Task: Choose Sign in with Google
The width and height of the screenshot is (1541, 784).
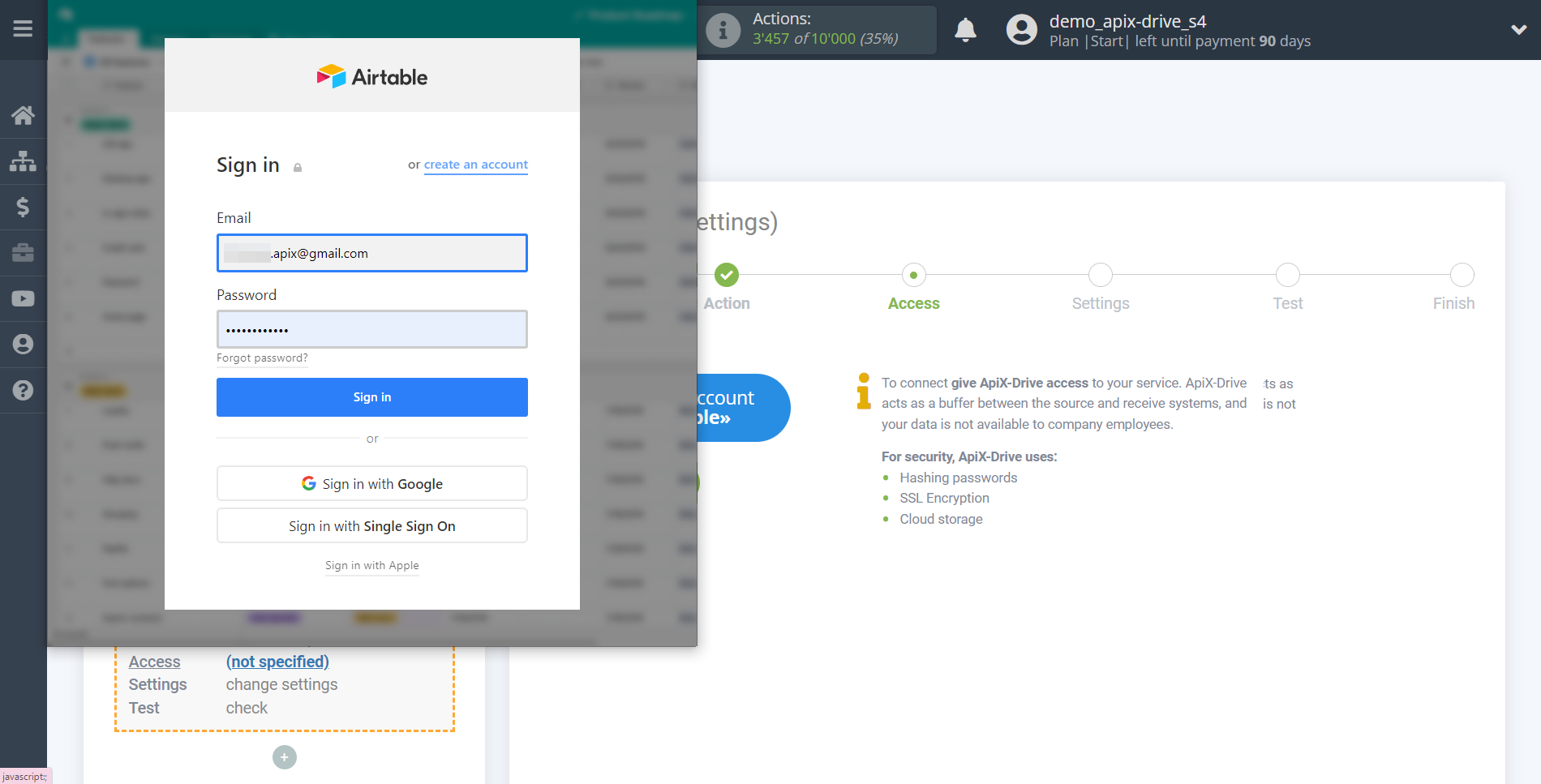Action: 372,483
